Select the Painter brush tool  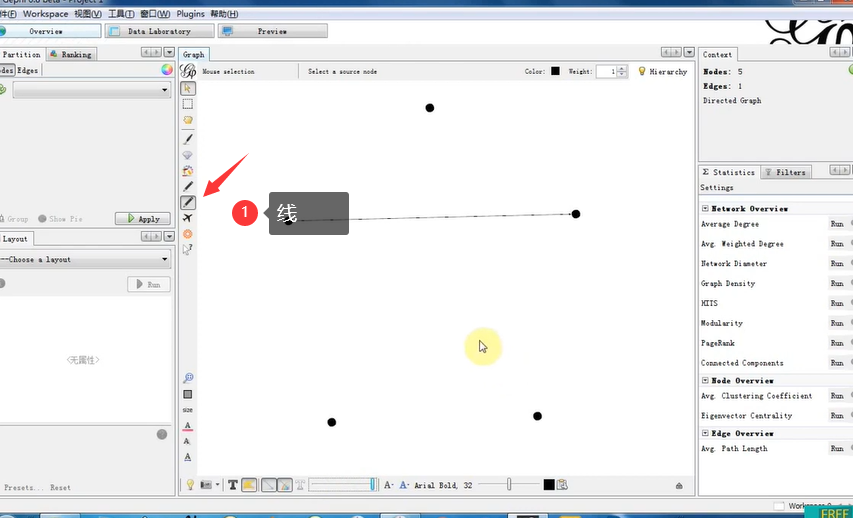188,139
